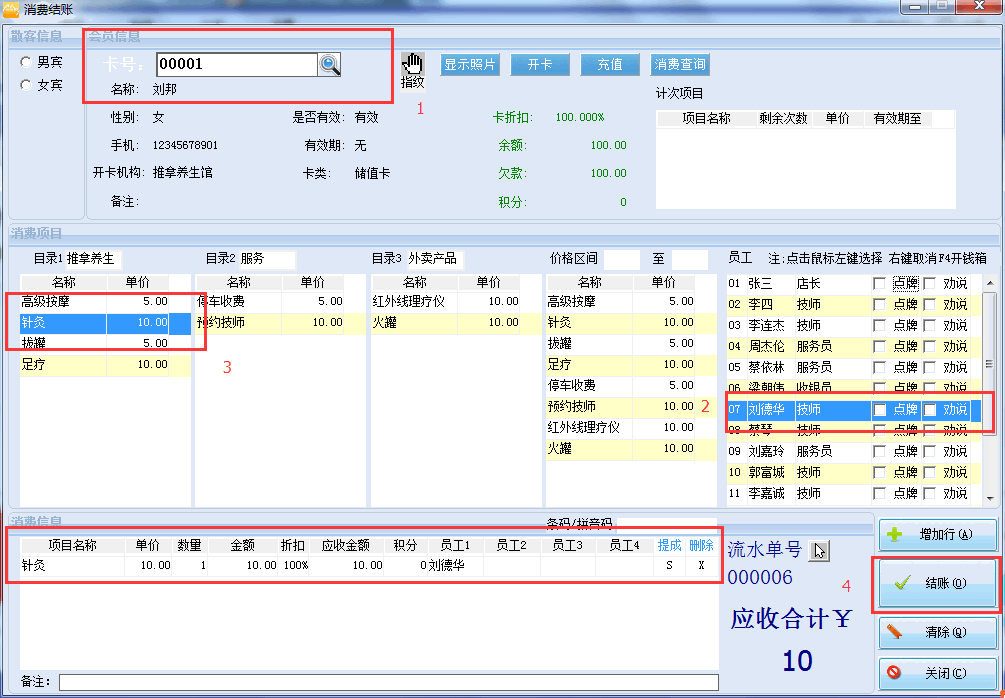Check 点牌 for employee 刘德华

[879, 410]
